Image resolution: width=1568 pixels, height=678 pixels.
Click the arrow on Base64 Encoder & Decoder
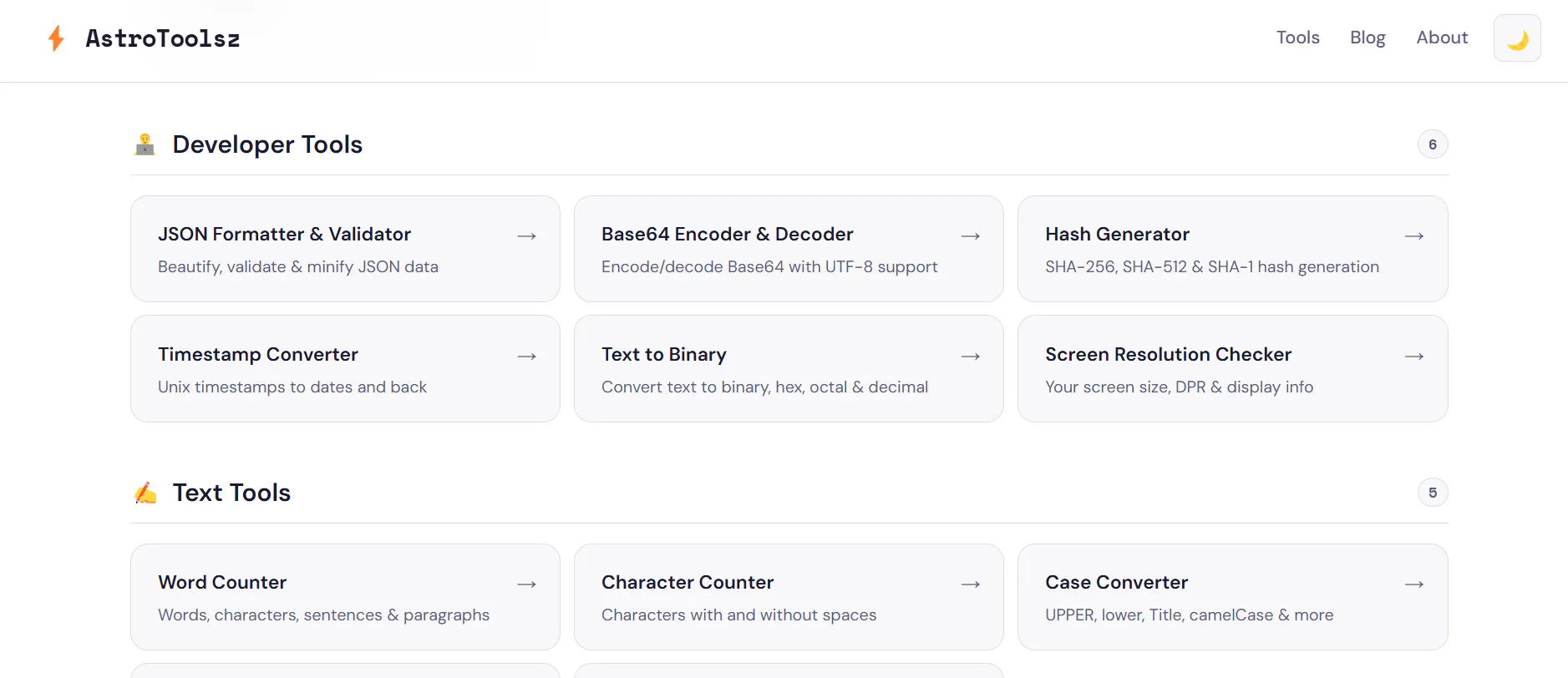click(970, 236)
